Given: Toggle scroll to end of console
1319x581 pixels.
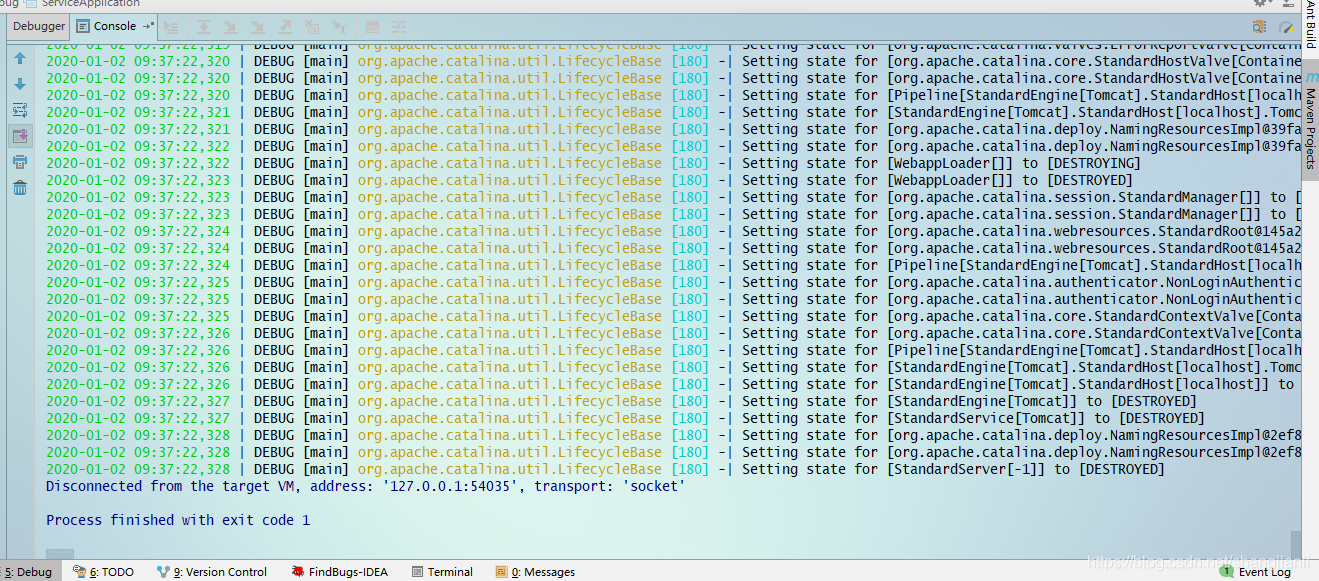Looking at the screenshot, I should pyautogui.click(x=20, y=135).
